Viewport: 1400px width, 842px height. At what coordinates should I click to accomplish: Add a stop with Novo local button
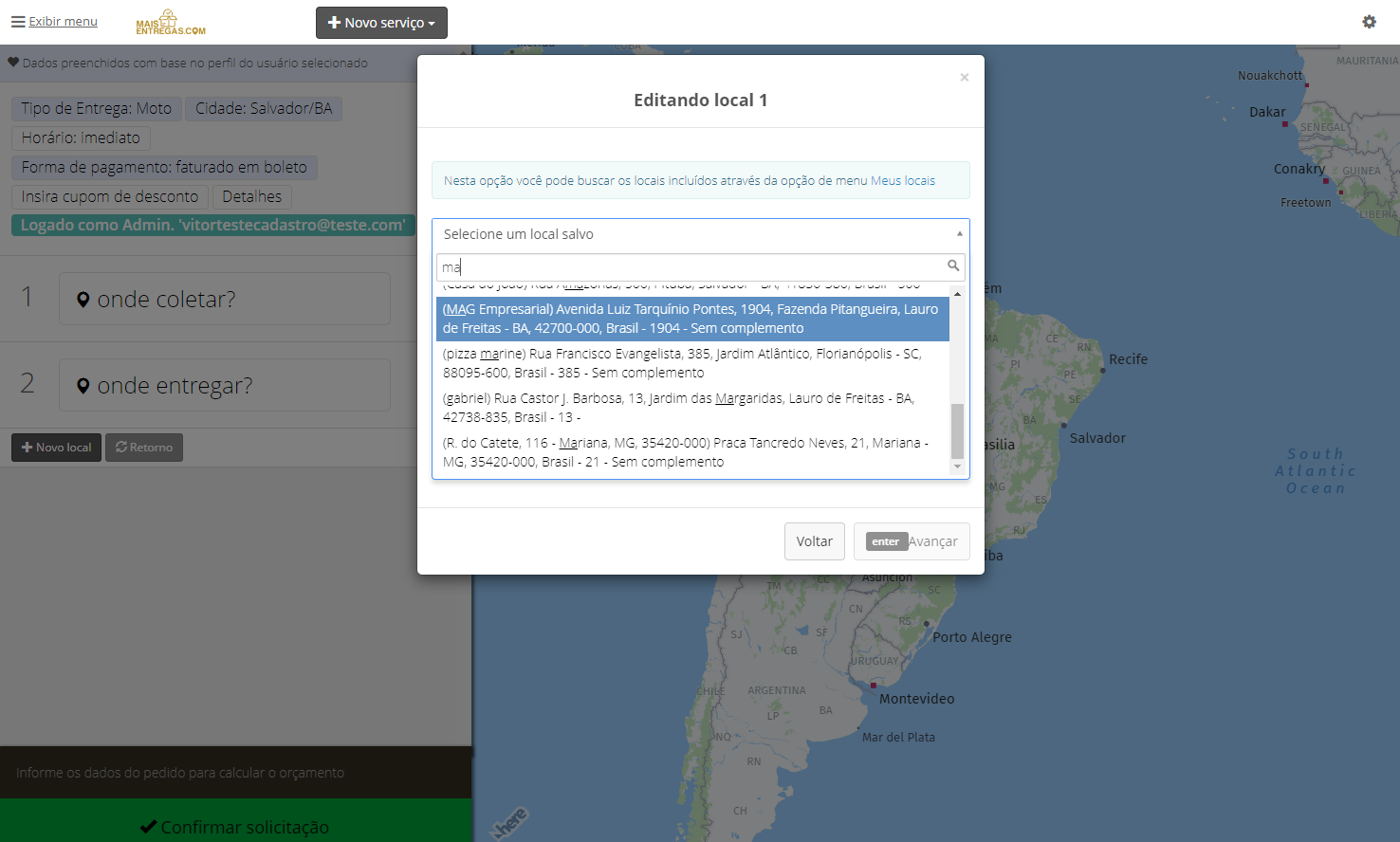click(56, 448)
